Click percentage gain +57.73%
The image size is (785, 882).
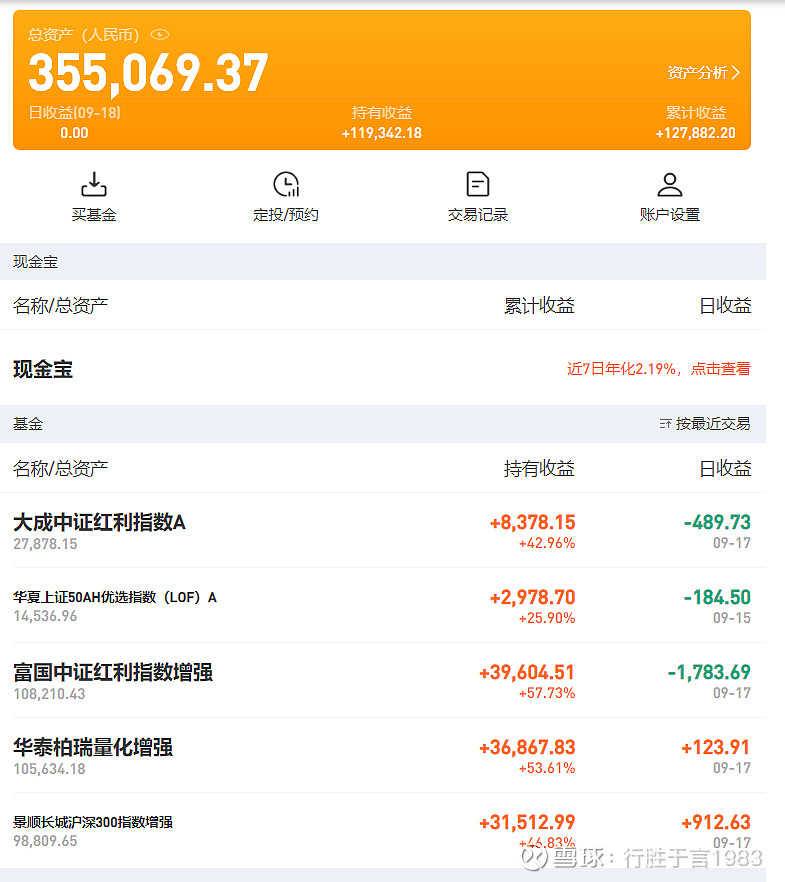pos(547,693)
